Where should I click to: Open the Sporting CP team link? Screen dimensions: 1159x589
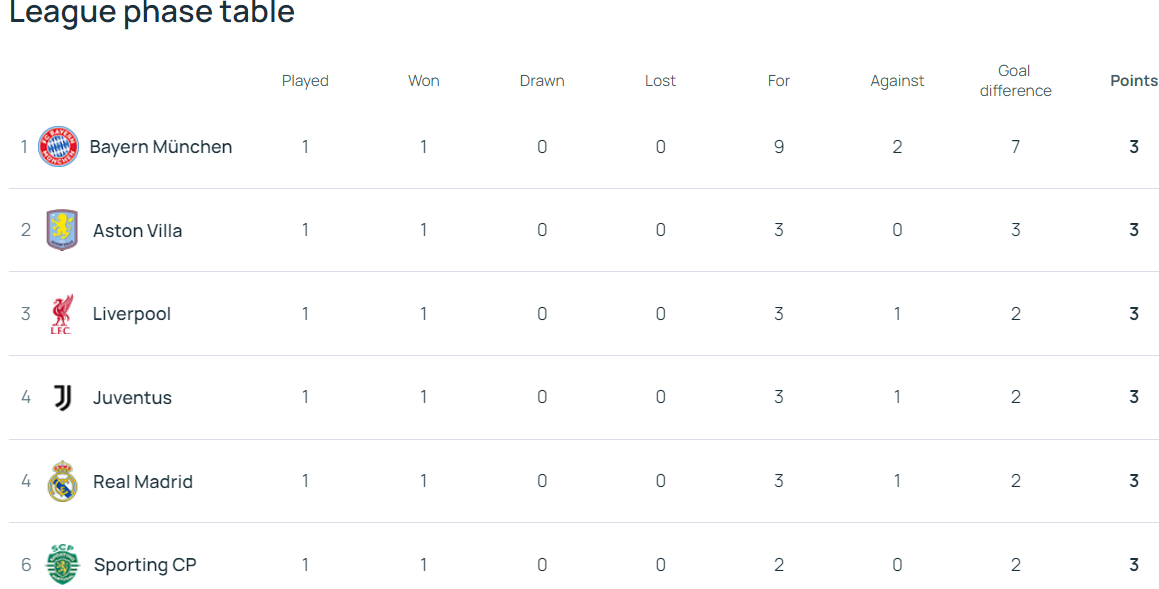[145, 565]
